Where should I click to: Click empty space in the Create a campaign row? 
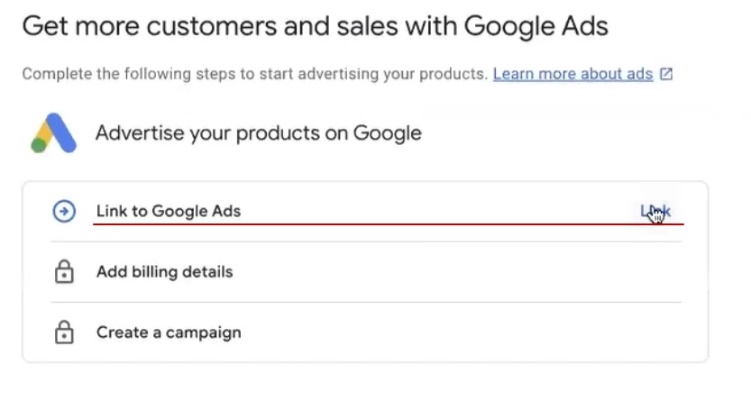(450, 332)
